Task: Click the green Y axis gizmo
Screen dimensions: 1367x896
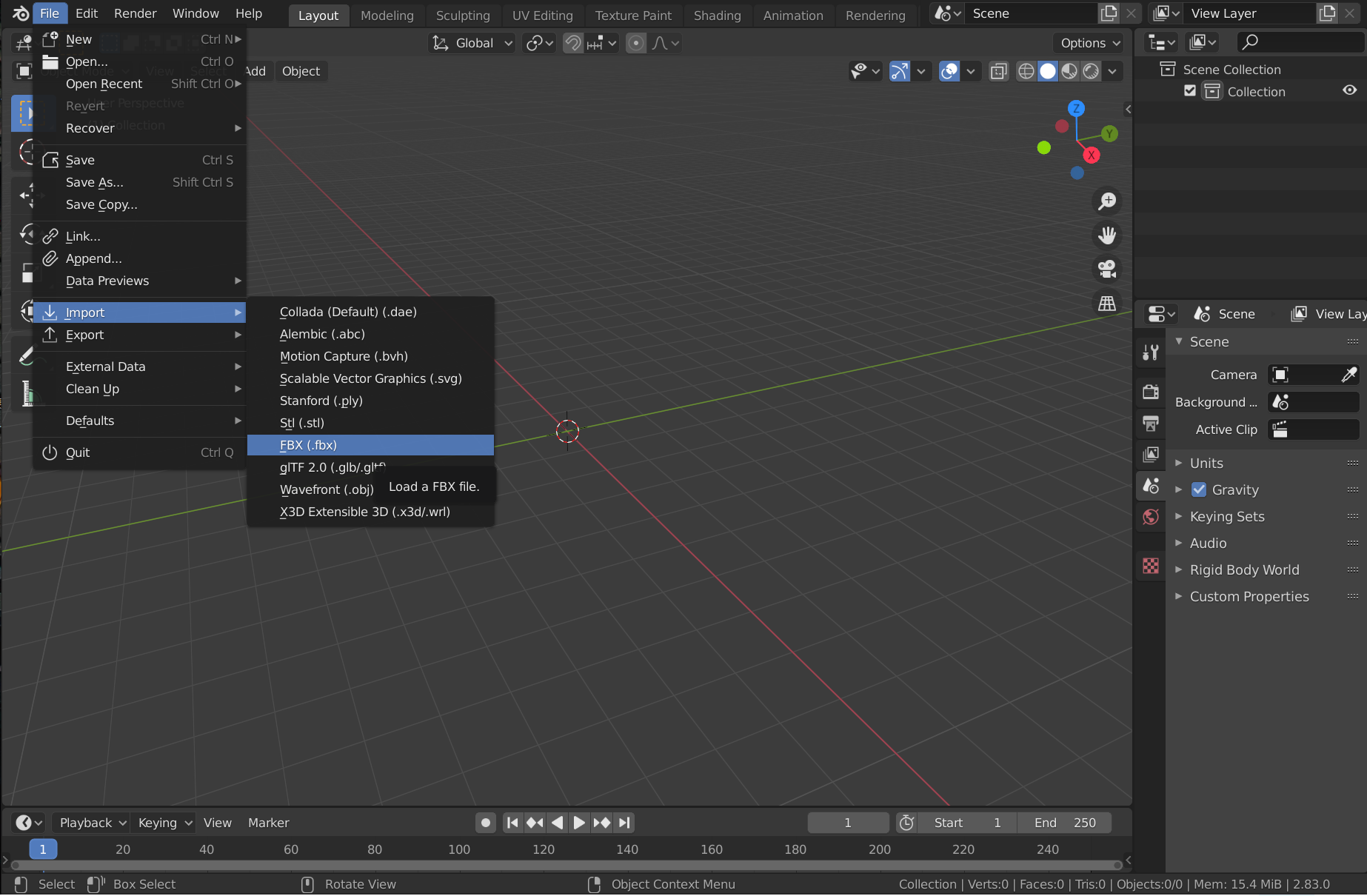Action: 1109,133
